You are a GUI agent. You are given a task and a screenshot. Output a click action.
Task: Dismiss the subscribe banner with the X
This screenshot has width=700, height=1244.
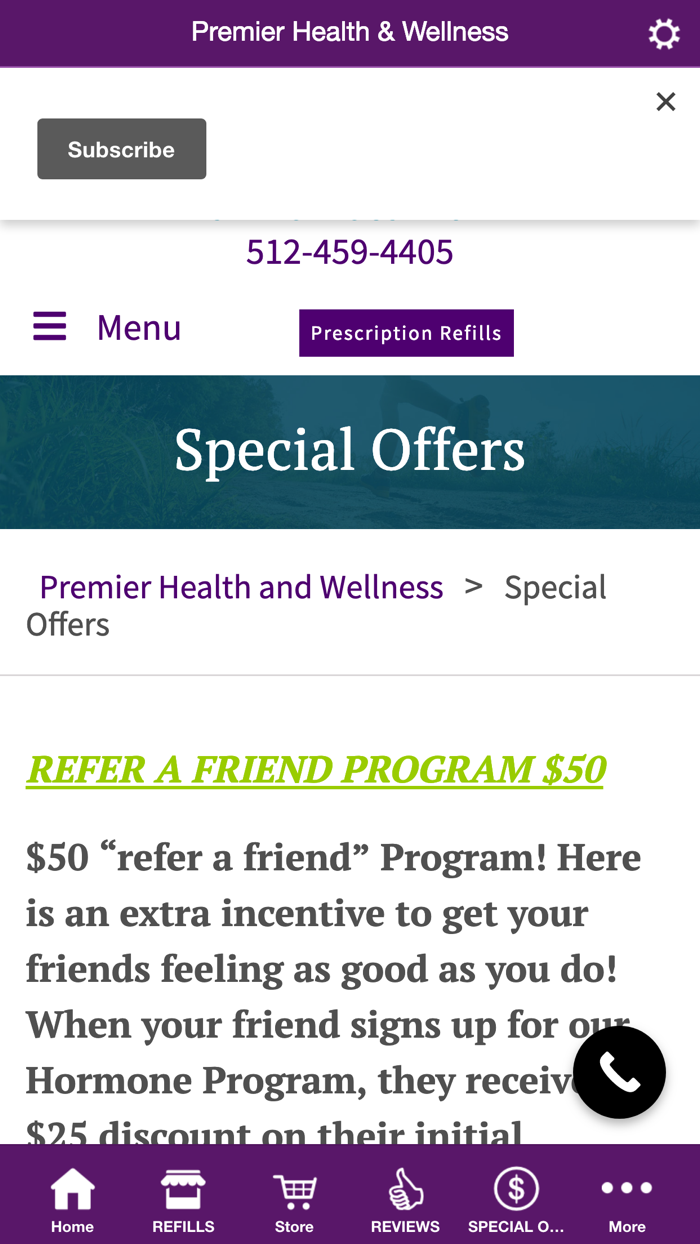(x=665, y=100)
